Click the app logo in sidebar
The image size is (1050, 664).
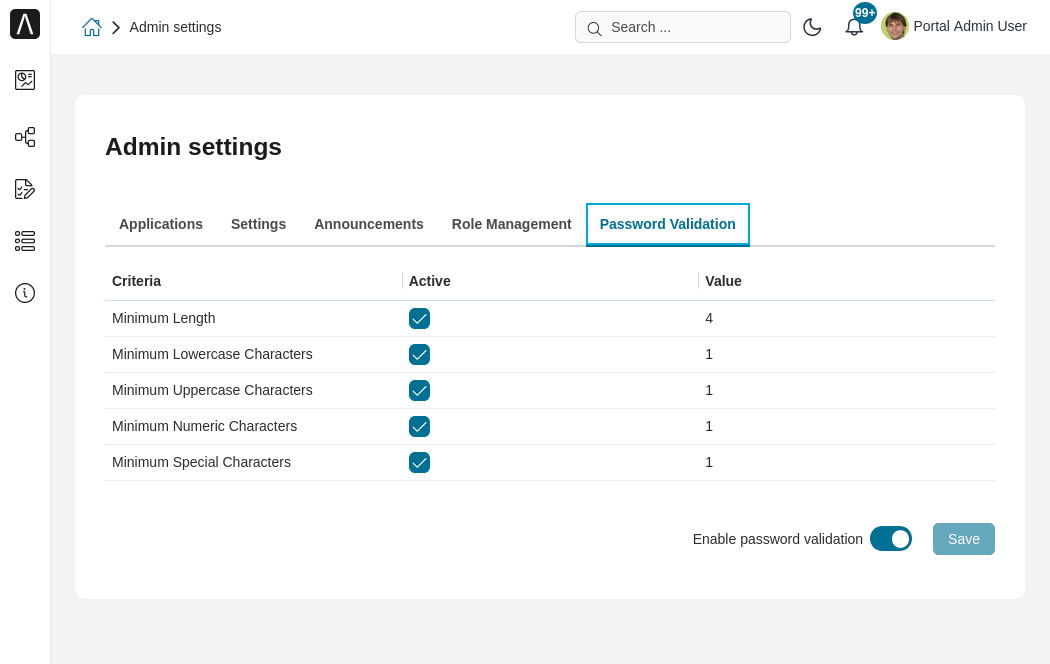(25, 24)
